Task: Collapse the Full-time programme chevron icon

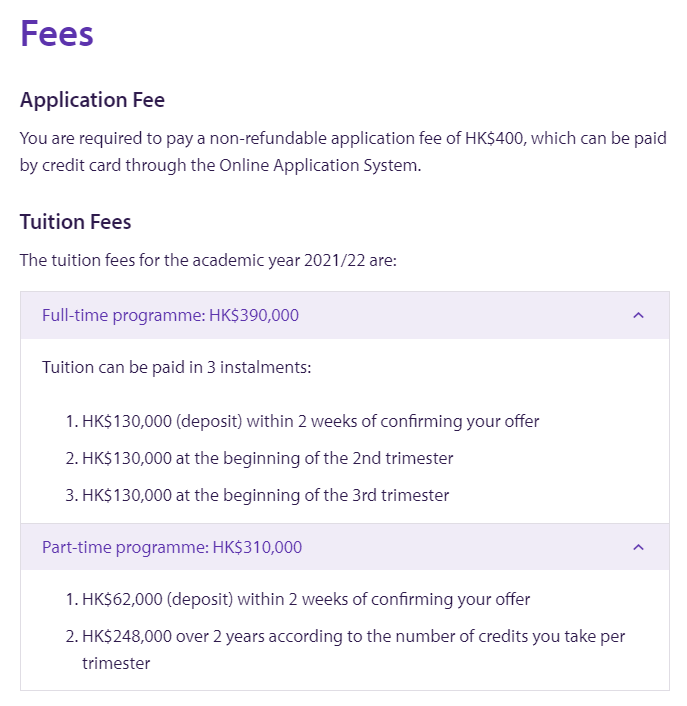Action: (x=638, y=316)
